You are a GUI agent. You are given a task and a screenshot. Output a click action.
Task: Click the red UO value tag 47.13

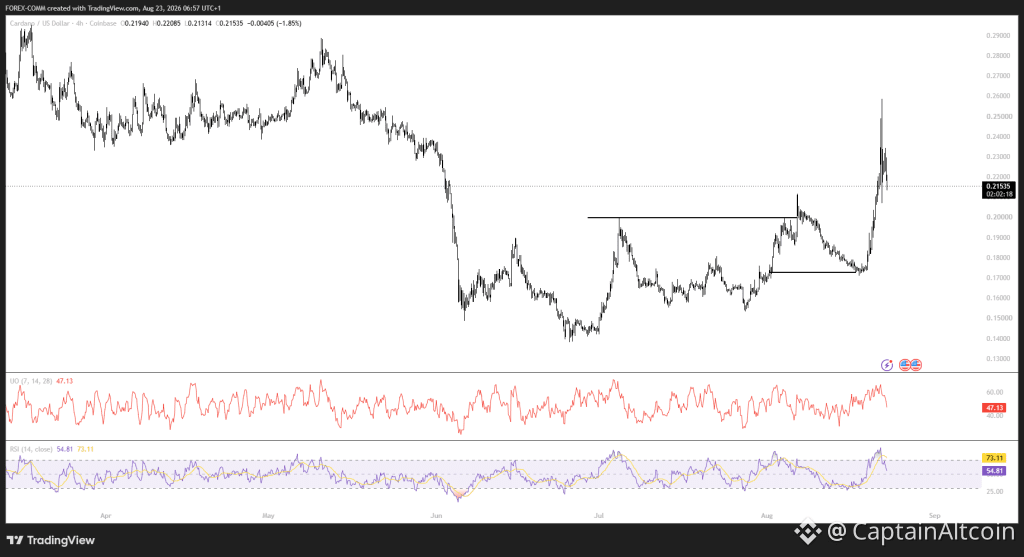994,407
